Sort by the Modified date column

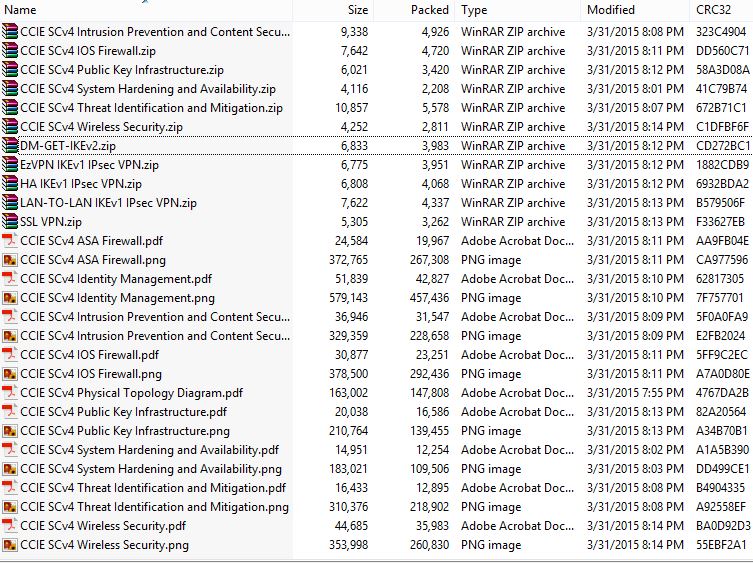(635, 10)
